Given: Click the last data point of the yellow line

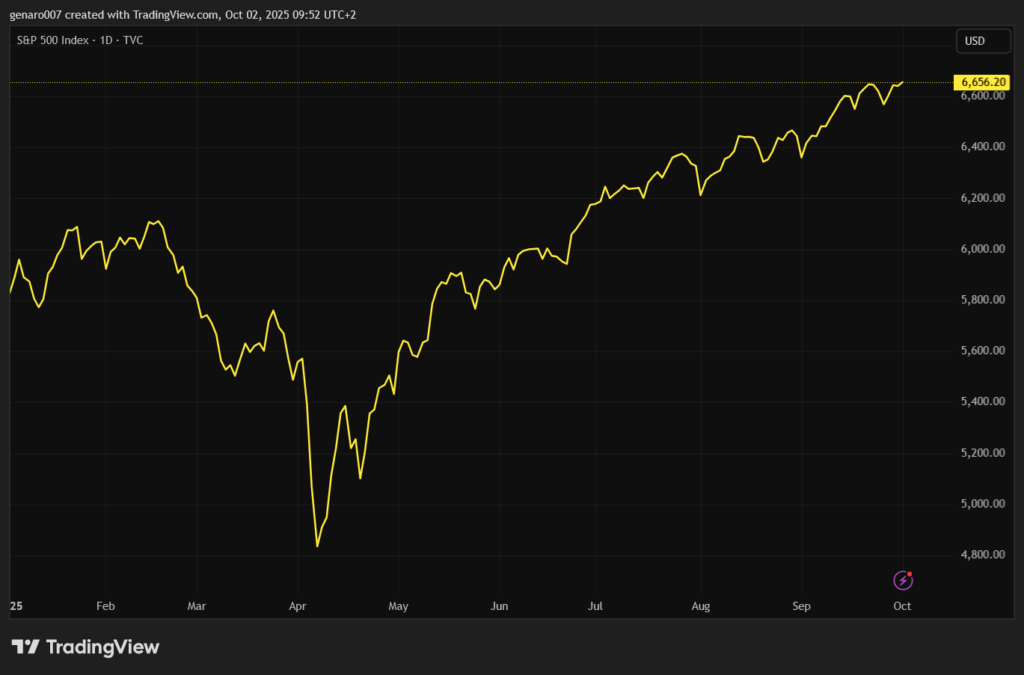Looking at the screenshot, I should point(903,82).
